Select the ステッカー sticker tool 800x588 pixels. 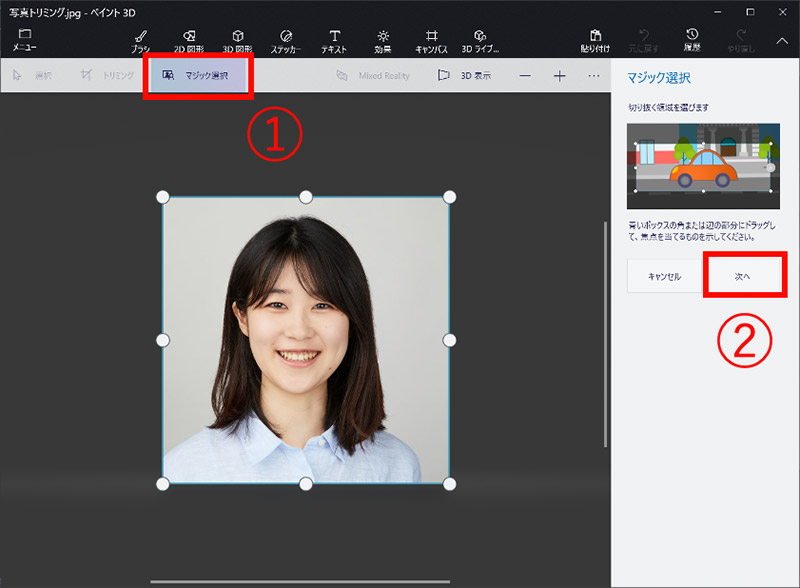[286, 40]
